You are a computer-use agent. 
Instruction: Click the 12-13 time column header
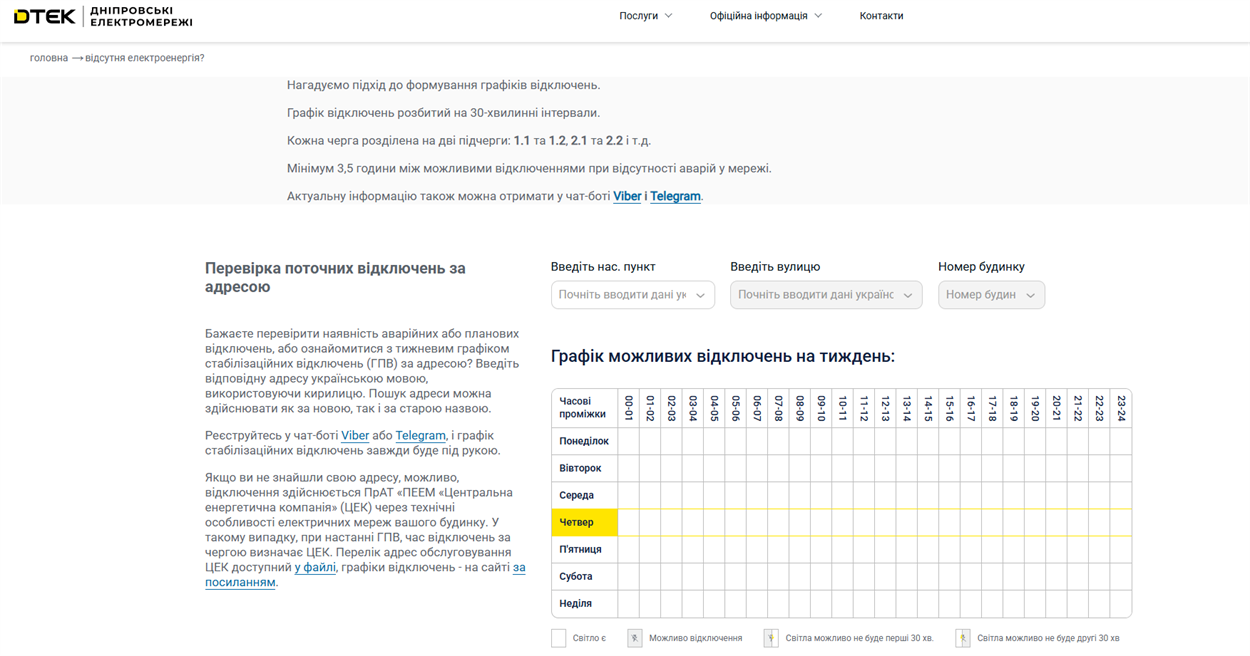[x=885, y=407]
